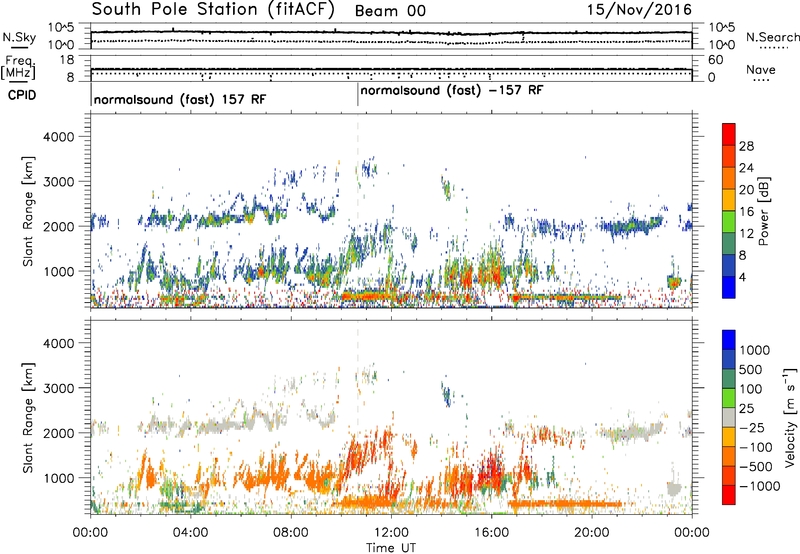Viewport: 800px width, 554px height.
Task: Click the light green segment of Velocity colorbar
Action: (x=729, y=398)
